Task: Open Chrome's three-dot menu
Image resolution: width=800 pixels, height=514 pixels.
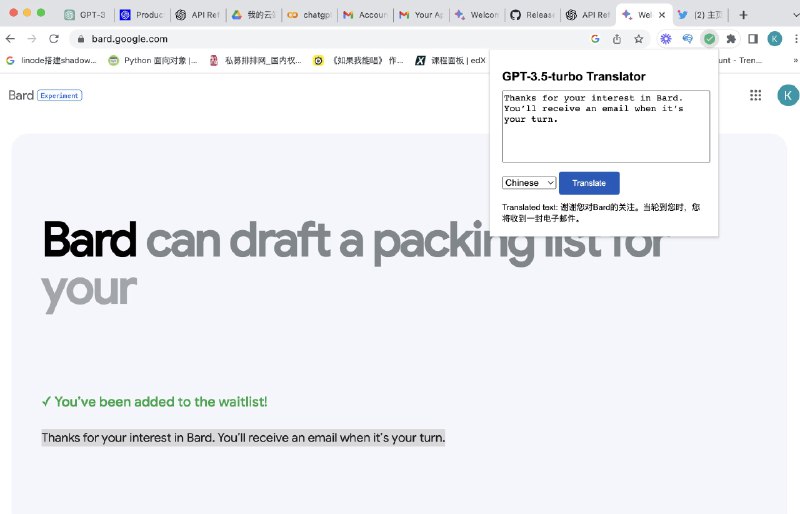Action: point(795,39)
